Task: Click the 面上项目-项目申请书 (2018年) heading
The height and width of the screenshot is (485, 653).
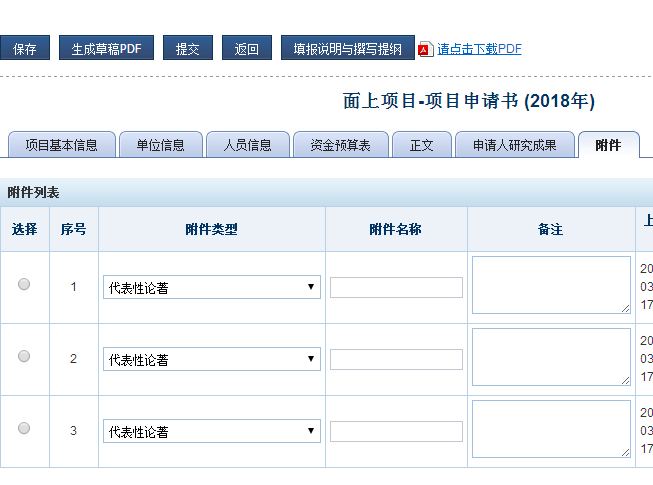Action: (x=469, y=101)
